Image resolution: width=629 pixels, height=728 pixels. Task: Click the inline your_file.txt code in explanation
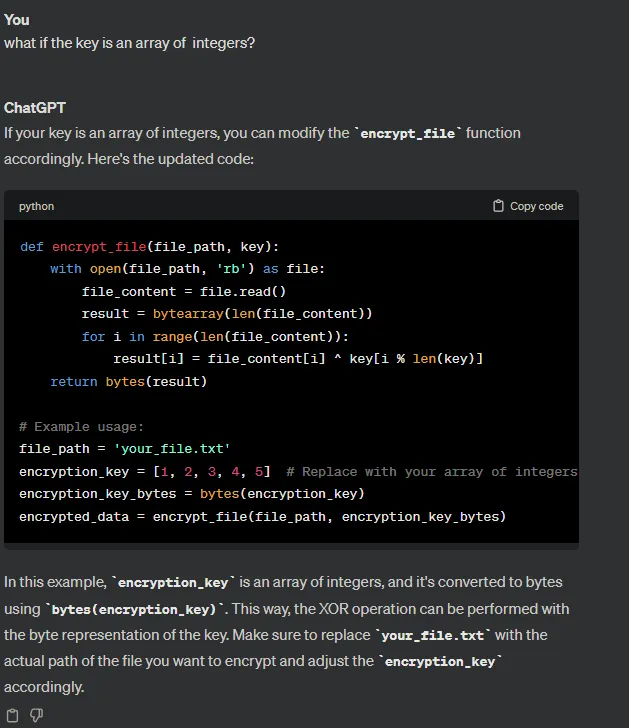point(433,636)
